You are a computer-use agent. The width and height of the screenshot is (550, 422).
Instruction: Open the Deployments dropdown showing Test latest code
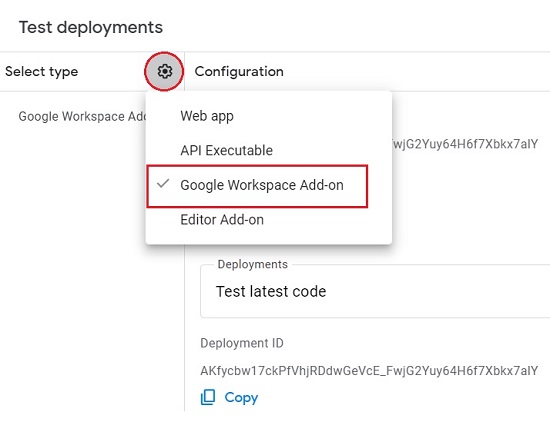pos(375,292)
